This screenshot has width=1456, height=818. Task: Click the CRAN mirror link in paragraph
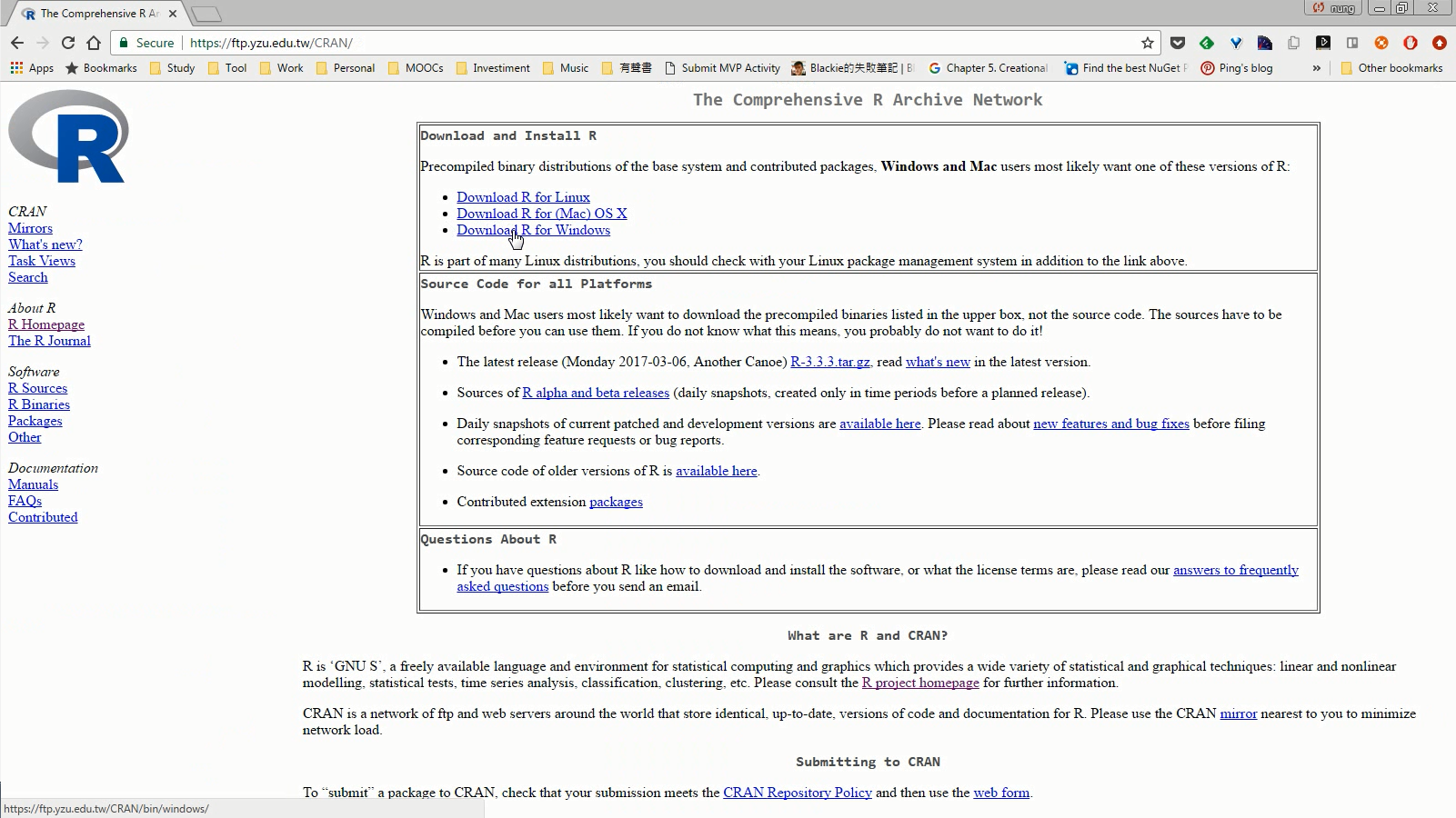point(1238,713)
